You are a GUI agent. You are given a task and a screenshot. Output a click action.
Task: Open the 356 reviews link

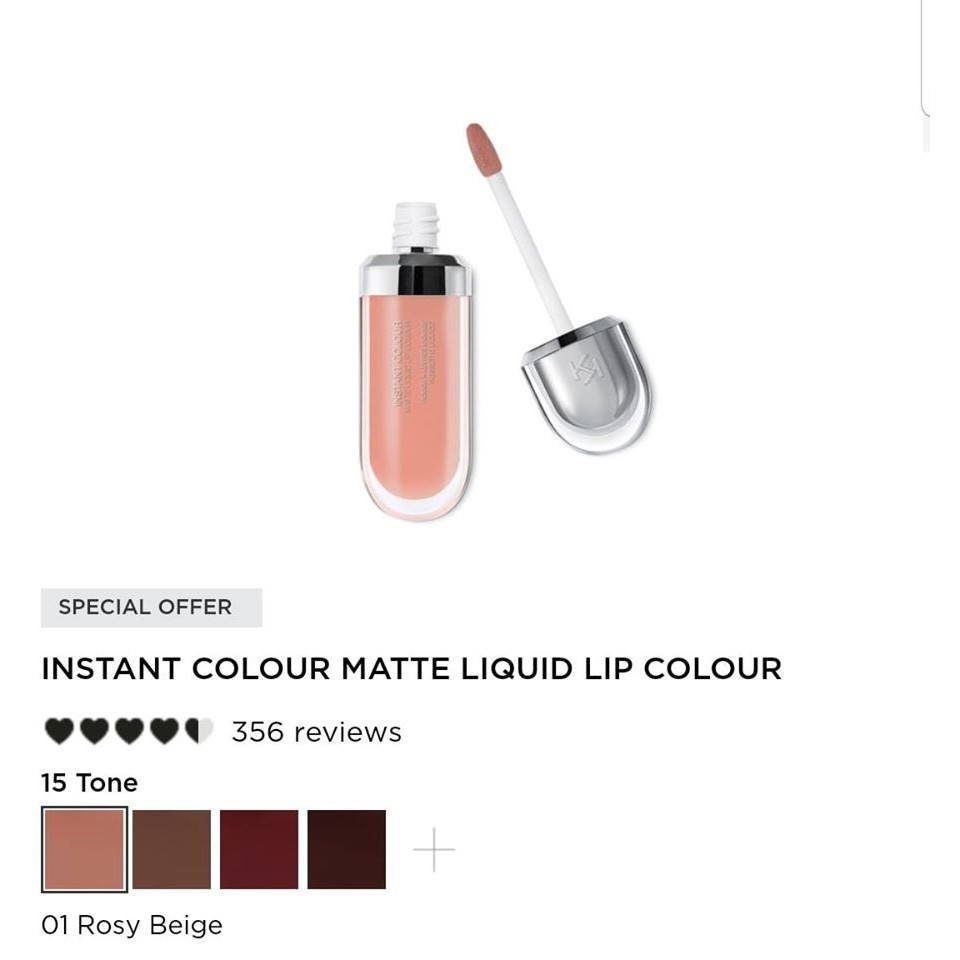point(317,732)
